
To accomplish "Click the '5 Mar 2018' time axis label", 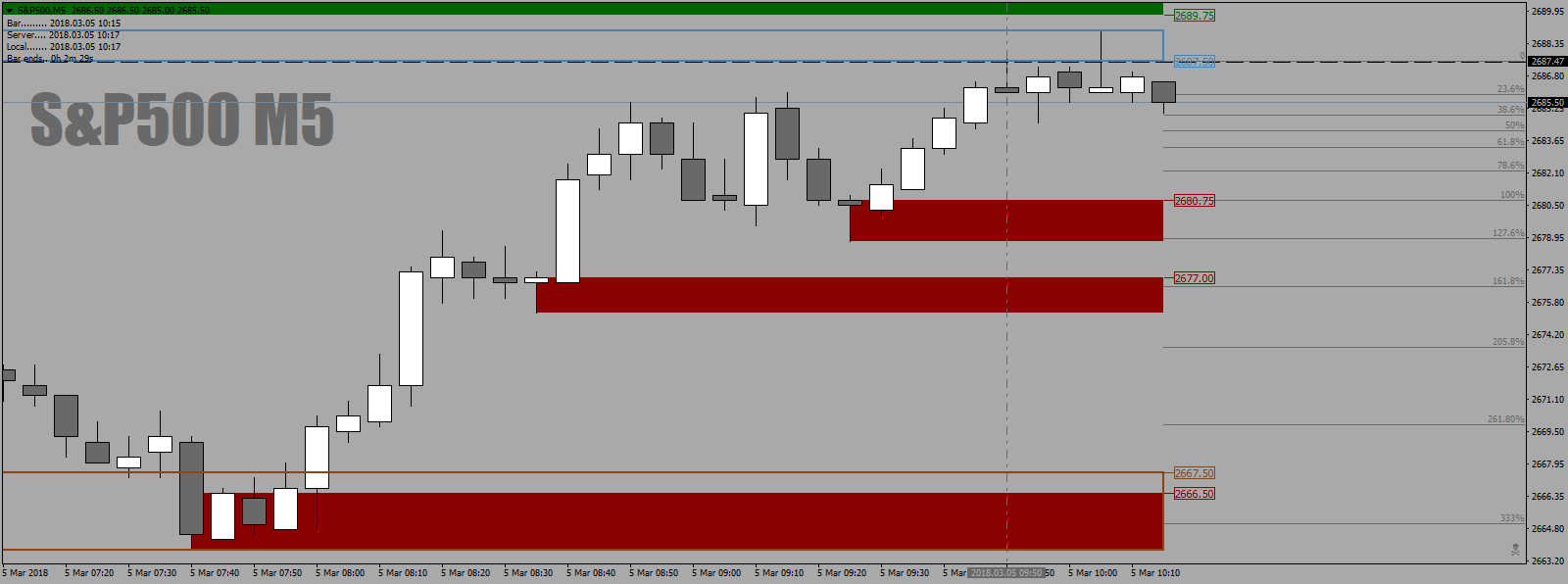I will [x=25, y=573].
